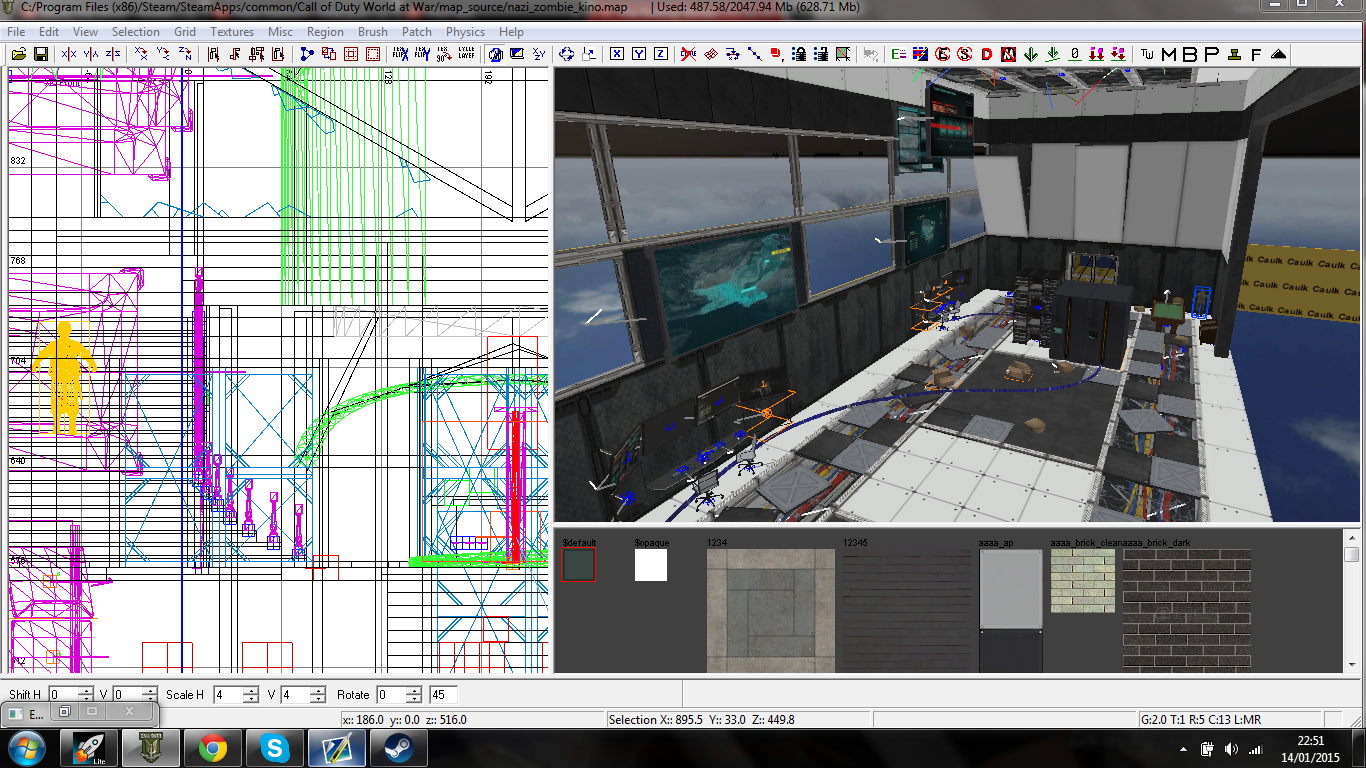Image resolution: width=1366 pixels, height=768 pixels.
Task: Open Steam from the taskbar
Action: [398, 748]
